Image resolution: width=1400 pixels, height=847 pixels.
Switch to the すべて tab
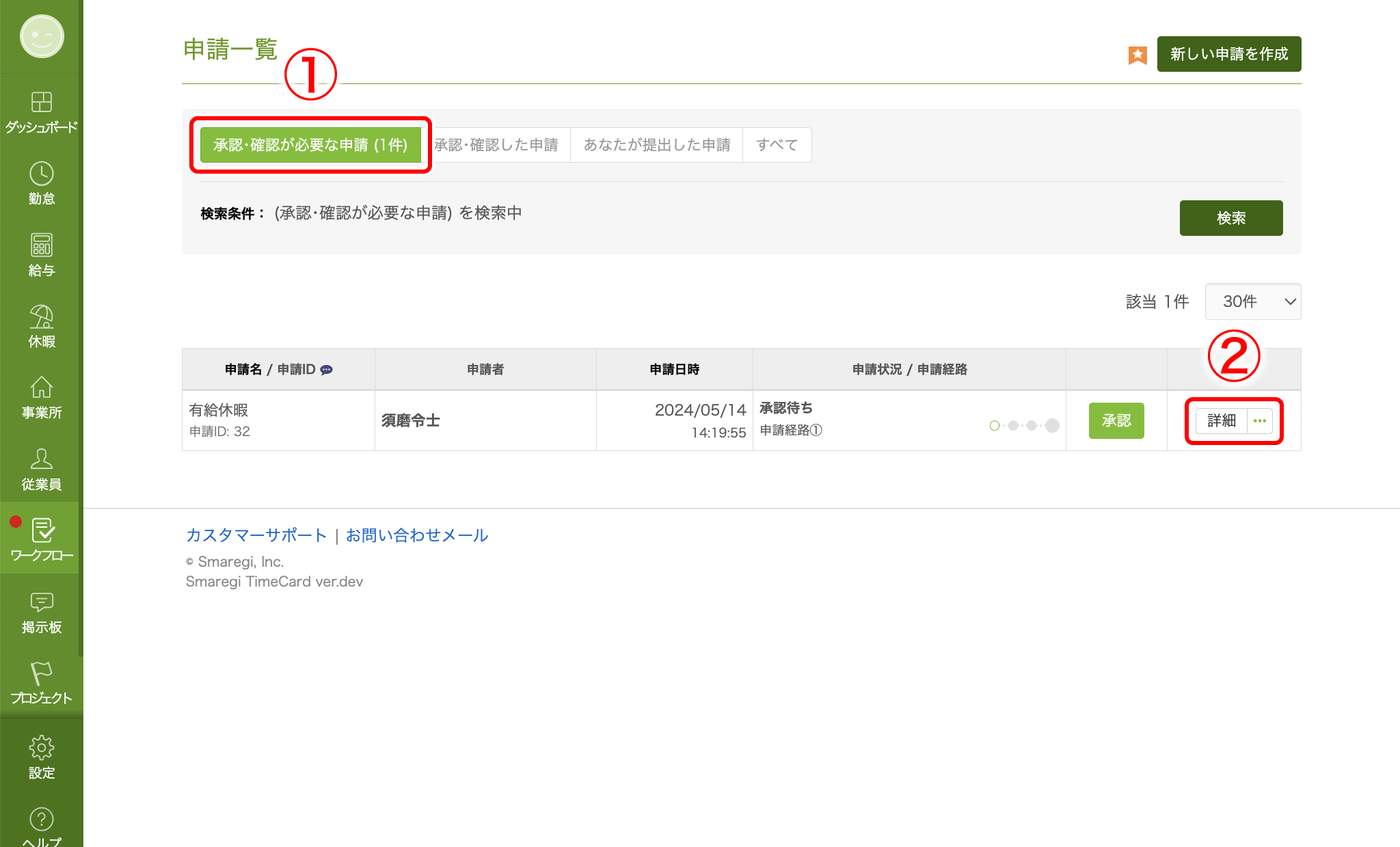(x=777, y=145)
